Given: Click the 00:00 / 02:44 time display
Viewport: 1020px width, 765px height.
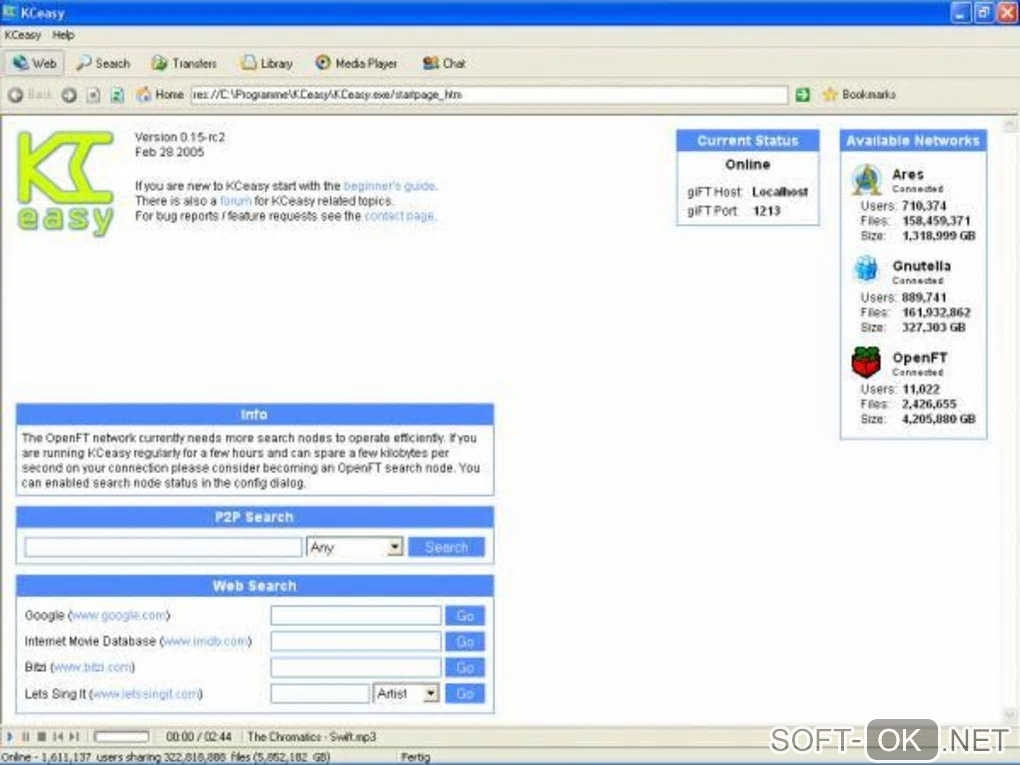Looking at the screenshot, I should 198,737.
